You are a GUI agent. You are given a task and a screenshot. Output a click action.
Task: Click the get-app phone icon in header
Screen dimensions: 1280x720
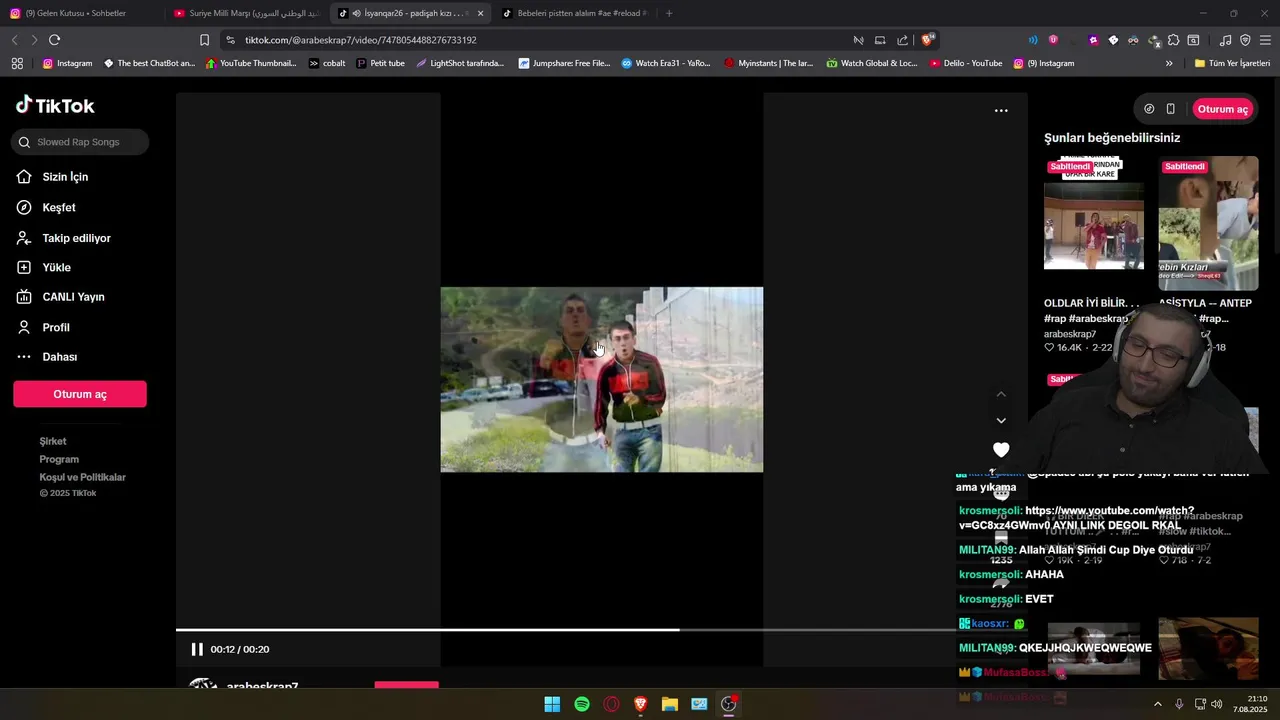pyautogui.click(x=1171, y=109)
